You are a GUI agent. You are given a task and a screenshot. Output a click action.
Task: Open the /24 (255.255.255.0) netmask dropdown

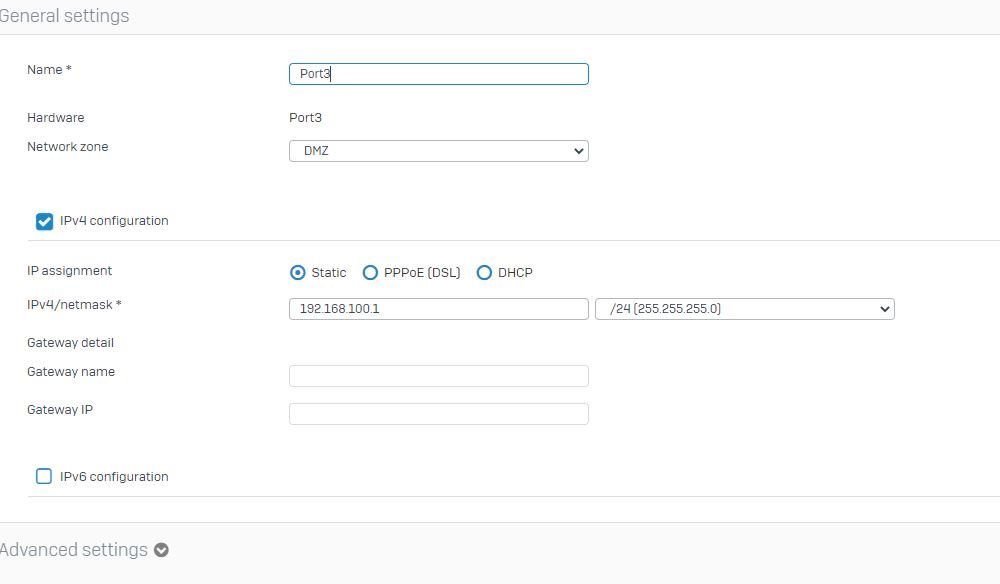click(x=745, y=309)
